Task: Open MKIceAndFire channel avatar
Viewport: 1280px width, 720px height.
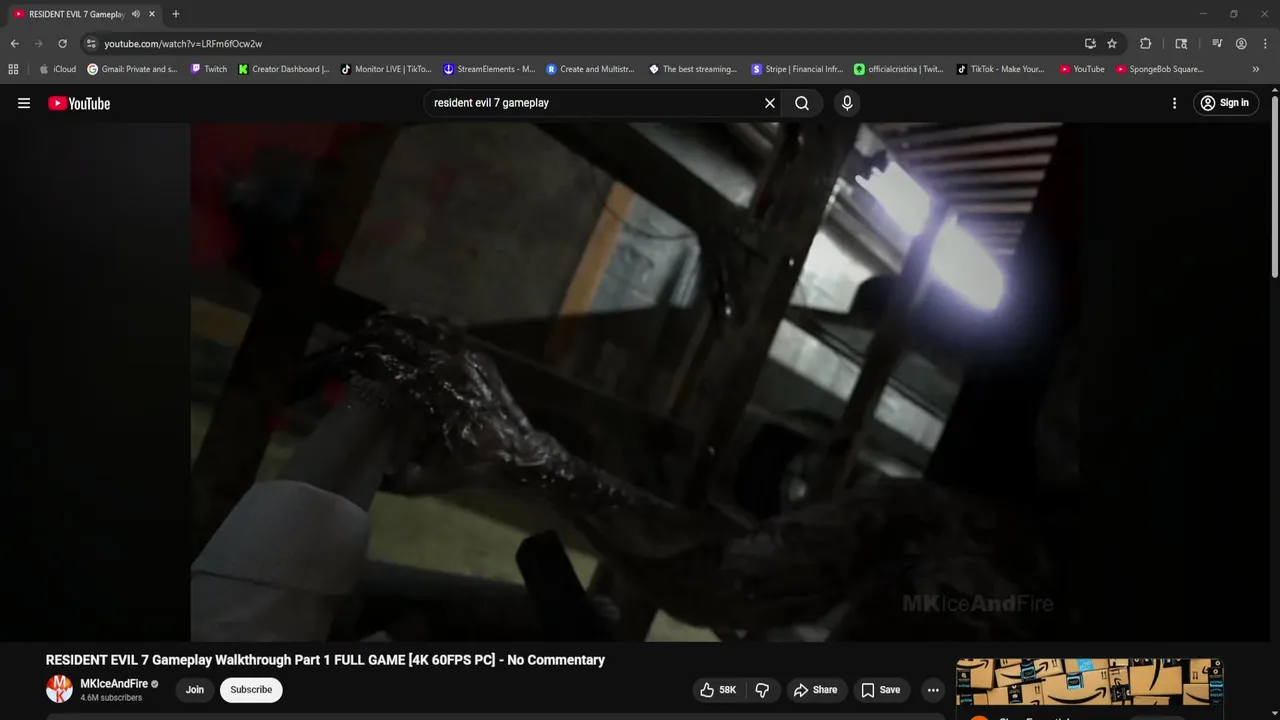Action: click(x=60, y=689)
